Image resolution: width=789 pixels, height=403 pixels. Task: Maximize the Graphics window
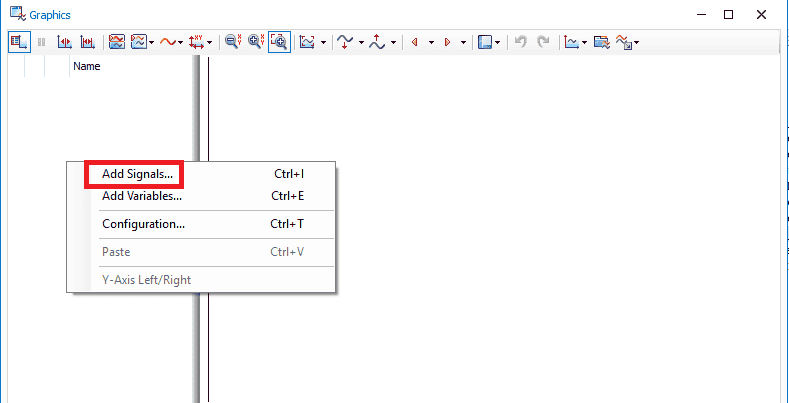pyautogui.click(x=727, y=14)
